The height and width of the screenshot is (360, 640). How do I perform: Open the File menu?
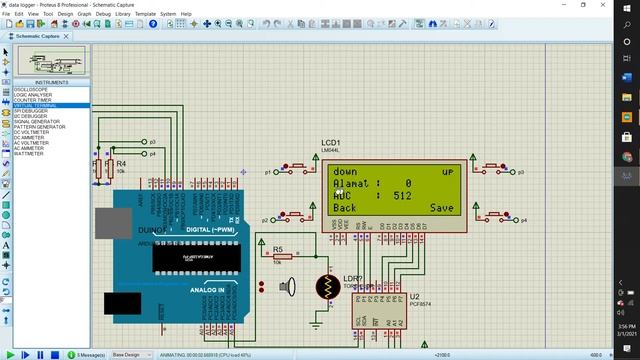coord(6,14)
